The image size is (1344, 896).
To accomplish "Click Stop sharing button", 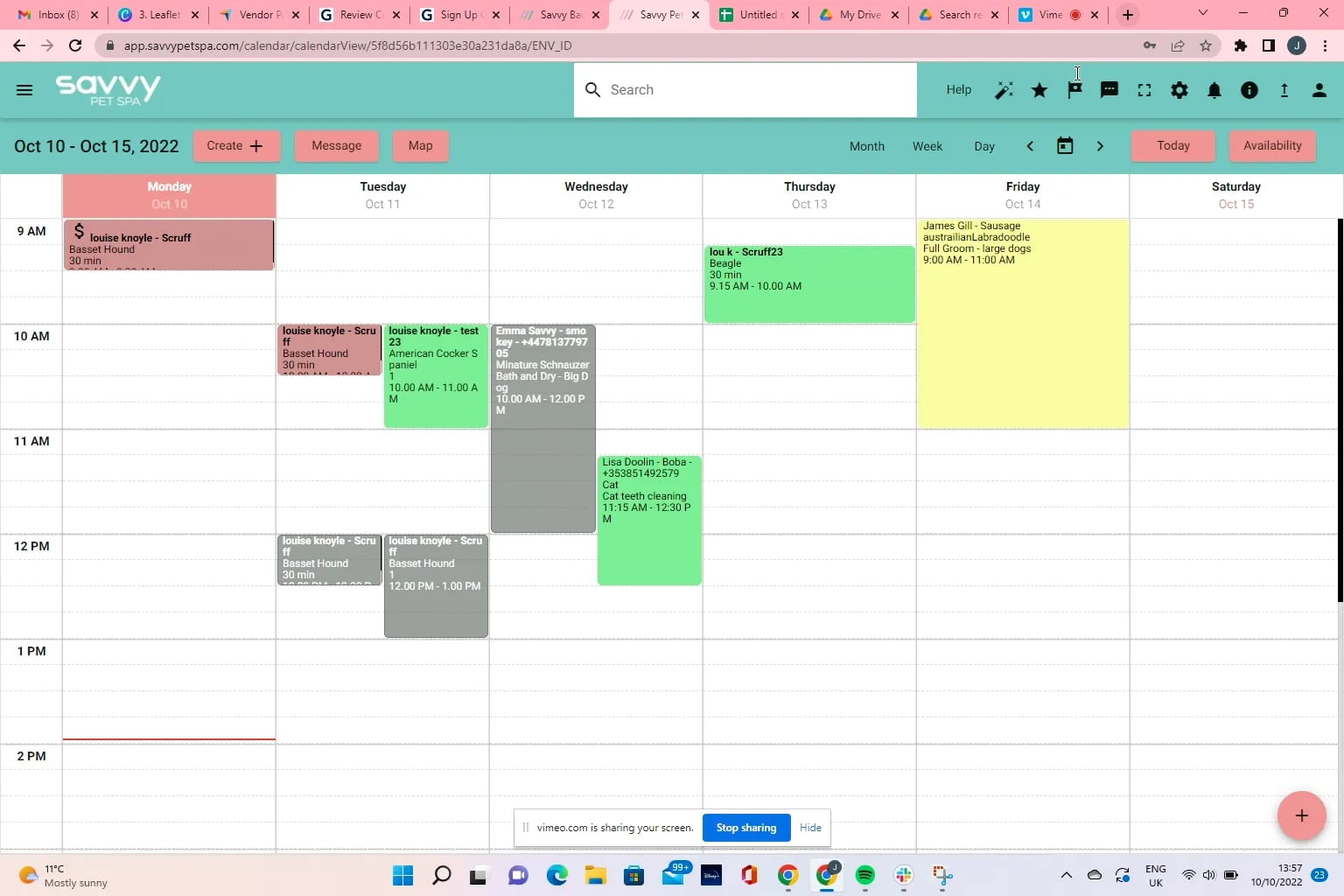I will pyautogui.click(x=746, y=828).
